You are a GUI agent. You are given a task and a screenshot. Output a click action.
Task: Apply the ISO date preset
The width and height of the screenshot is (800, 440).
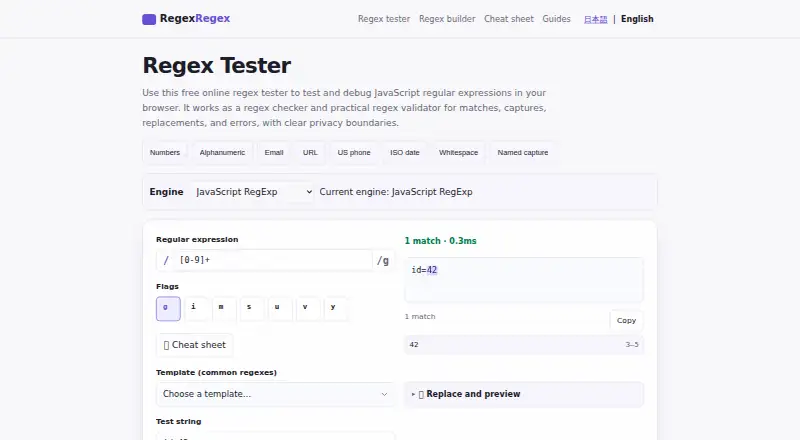pyautogui.click(x=405, y=153)
